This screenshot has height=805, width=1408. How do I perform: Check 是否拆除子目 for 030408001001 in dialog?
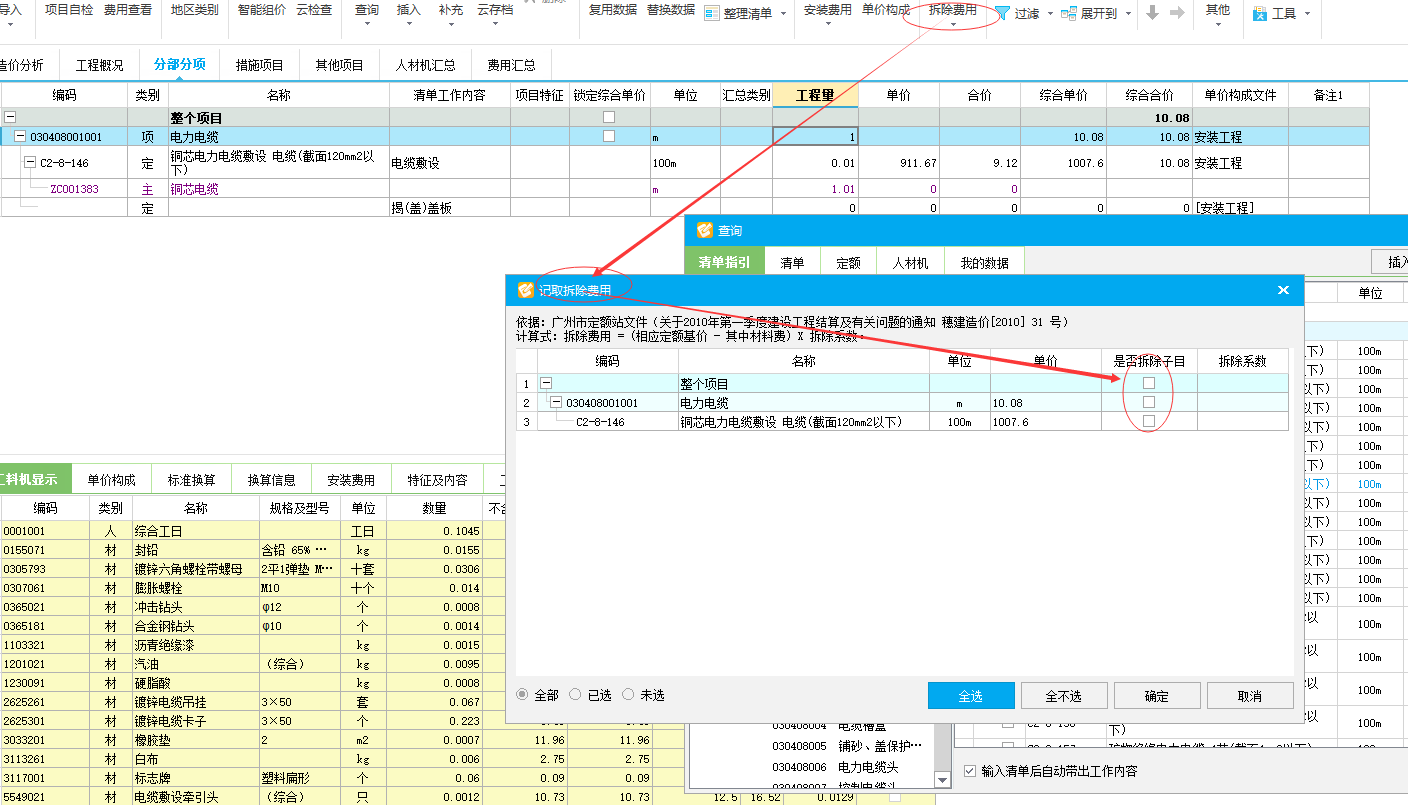[x=1149, y=402]
